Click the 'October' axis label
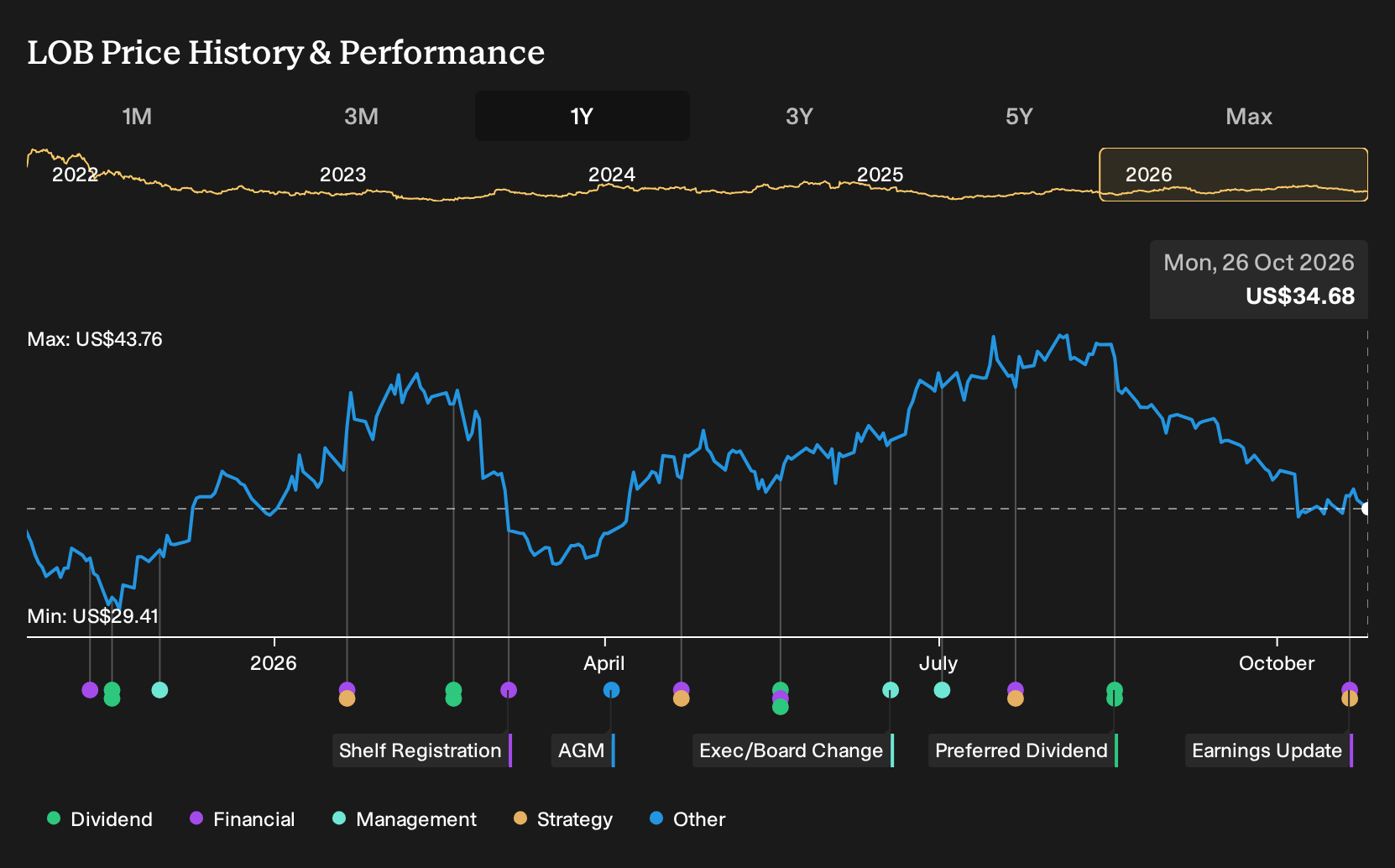This screenshot has width=1395, height=868. pyautogui.click(x=1277, y=663)
